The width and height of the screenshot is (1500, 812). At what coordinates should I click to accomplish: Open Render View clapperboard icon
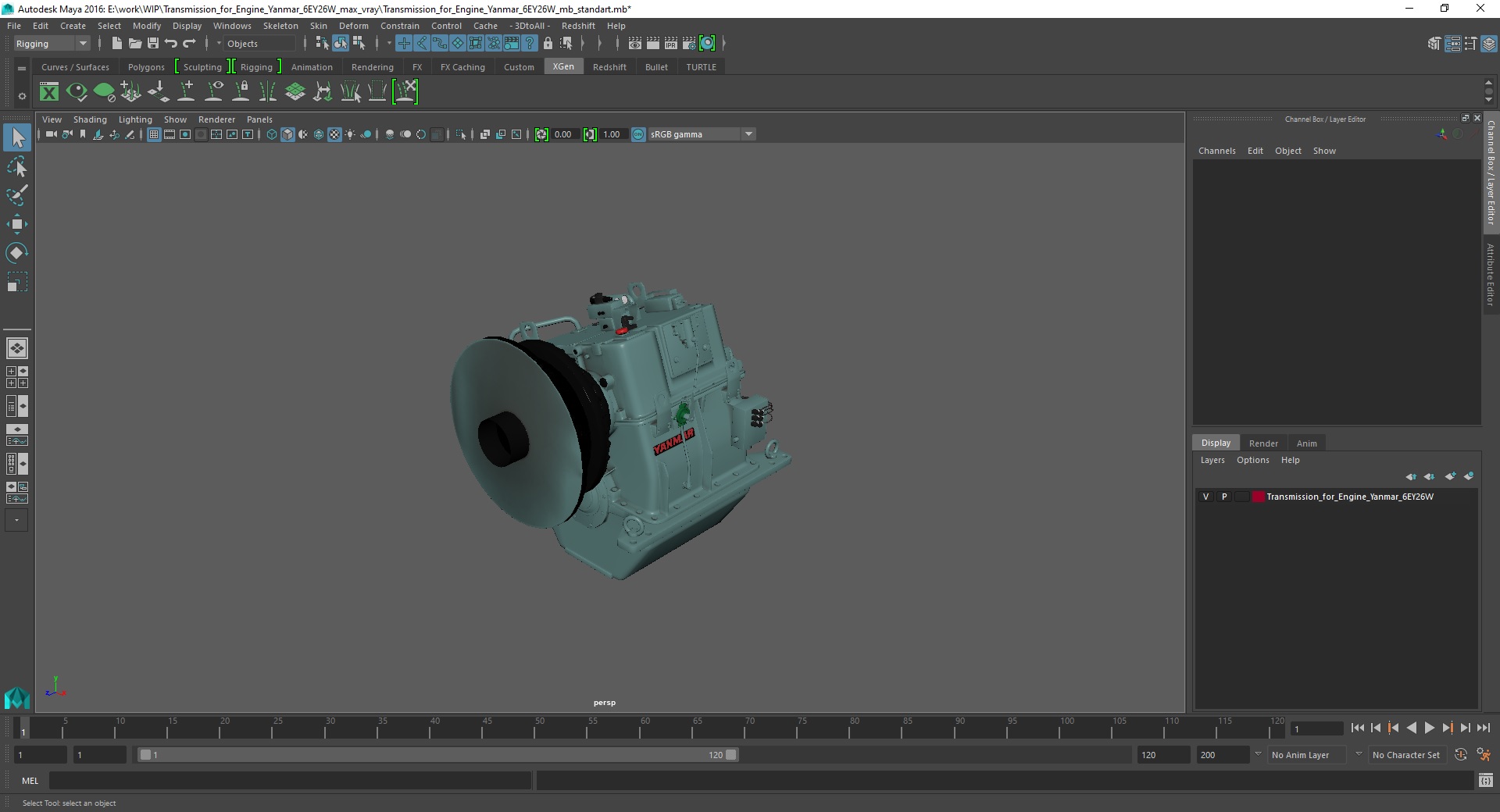point(635,44)
